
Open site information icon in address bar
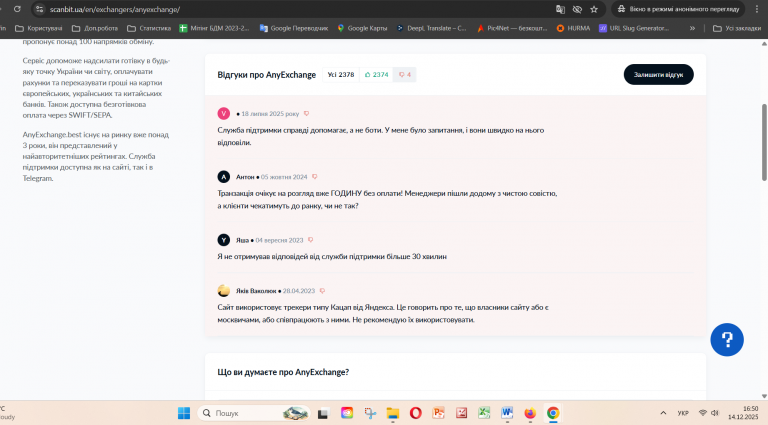[40, 9]
